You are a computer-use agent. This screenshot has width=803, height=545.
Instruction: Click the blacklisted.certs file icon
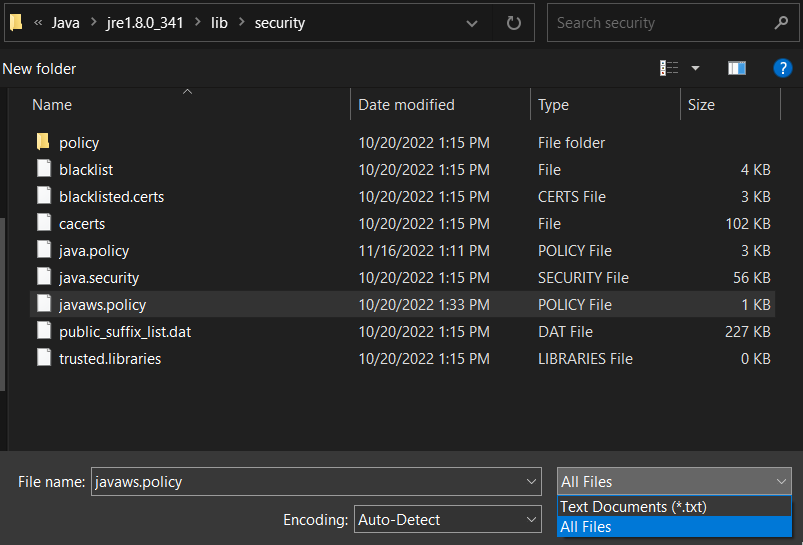point(44,196)
